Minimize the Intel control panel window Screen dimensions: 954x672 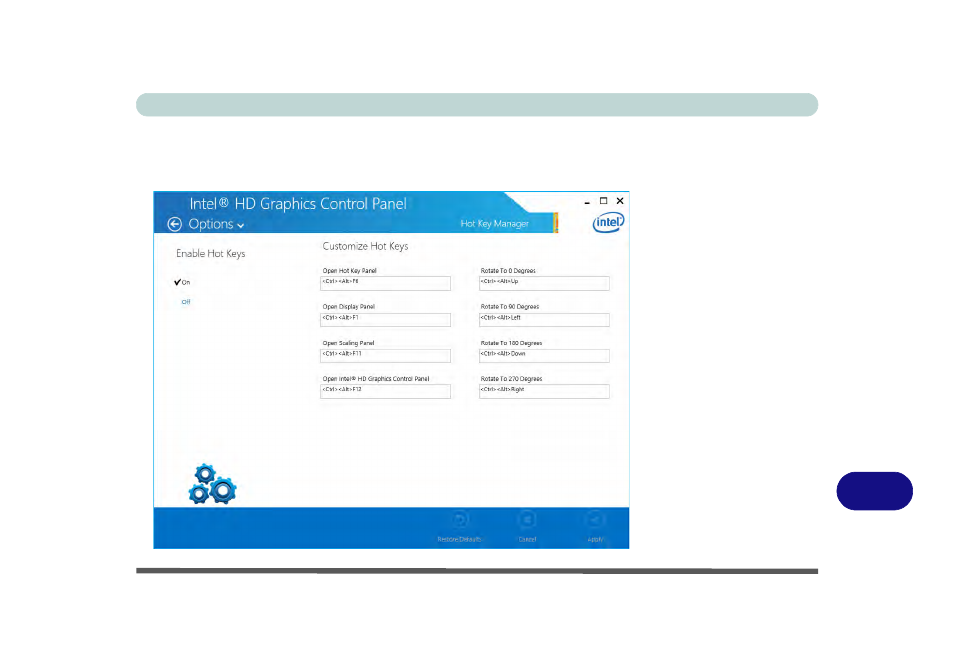[587, 201]
